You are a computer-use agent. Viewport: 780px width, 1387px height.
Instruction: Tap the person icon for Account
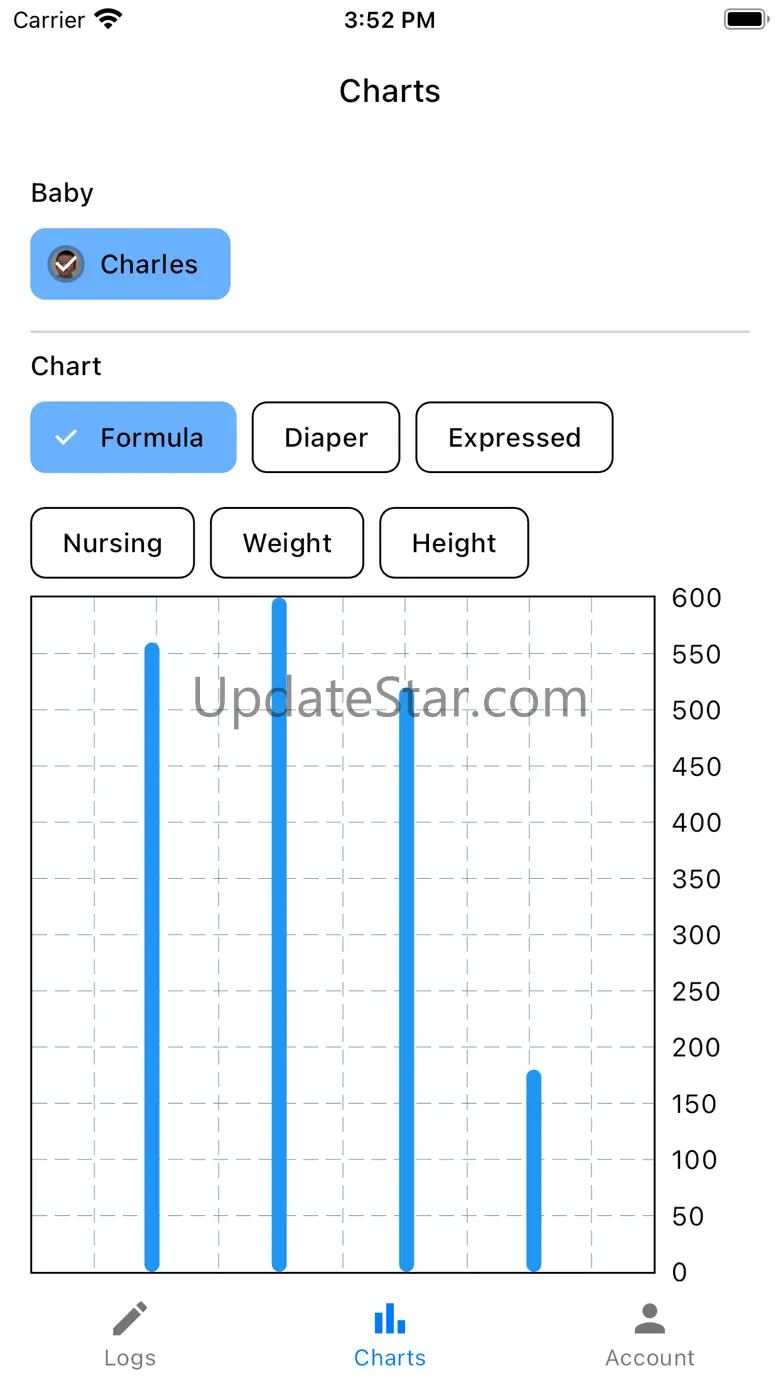click(x=650, y=1319)
